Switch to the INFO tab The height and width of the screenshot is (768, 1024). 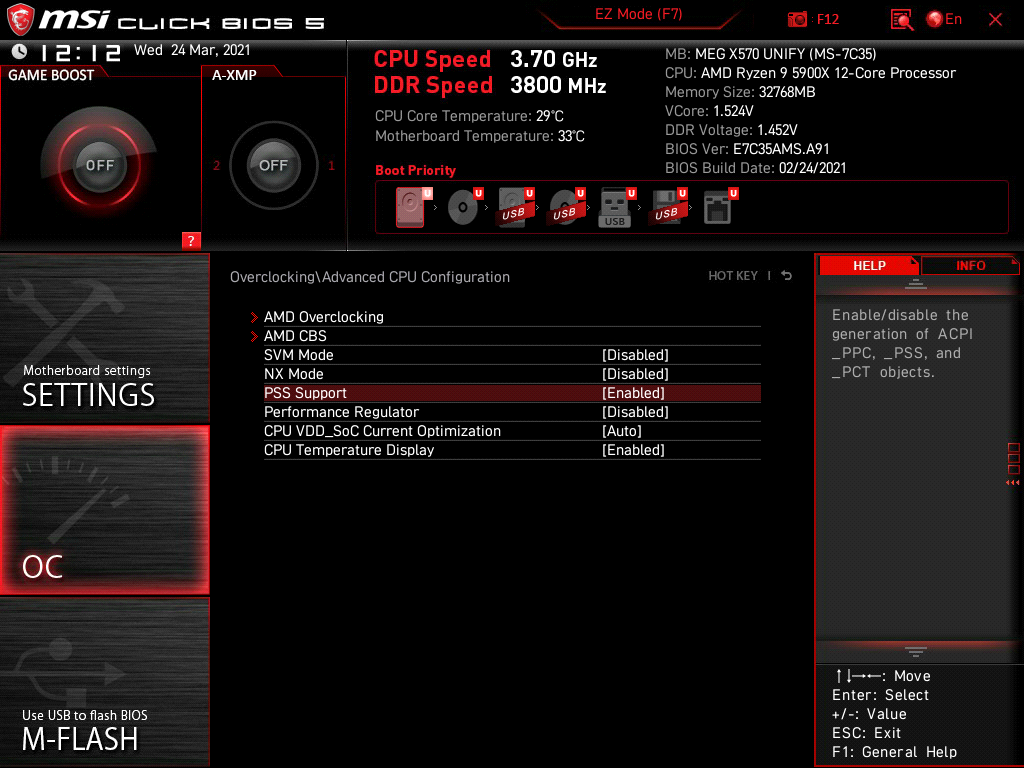tap(970, 265)
